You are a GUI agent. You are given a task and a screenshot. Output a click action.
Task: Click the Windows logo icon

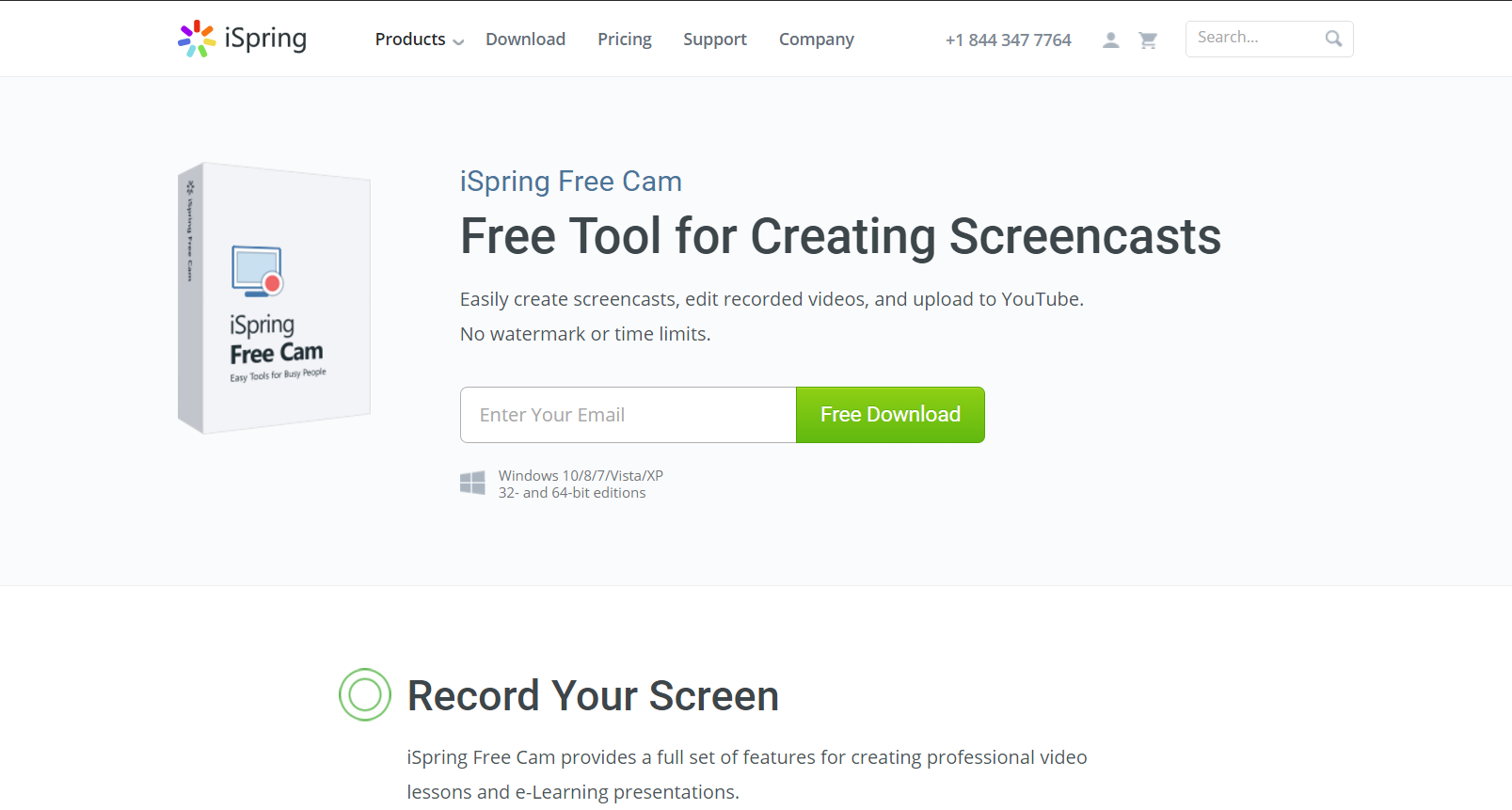pos(472,484)
